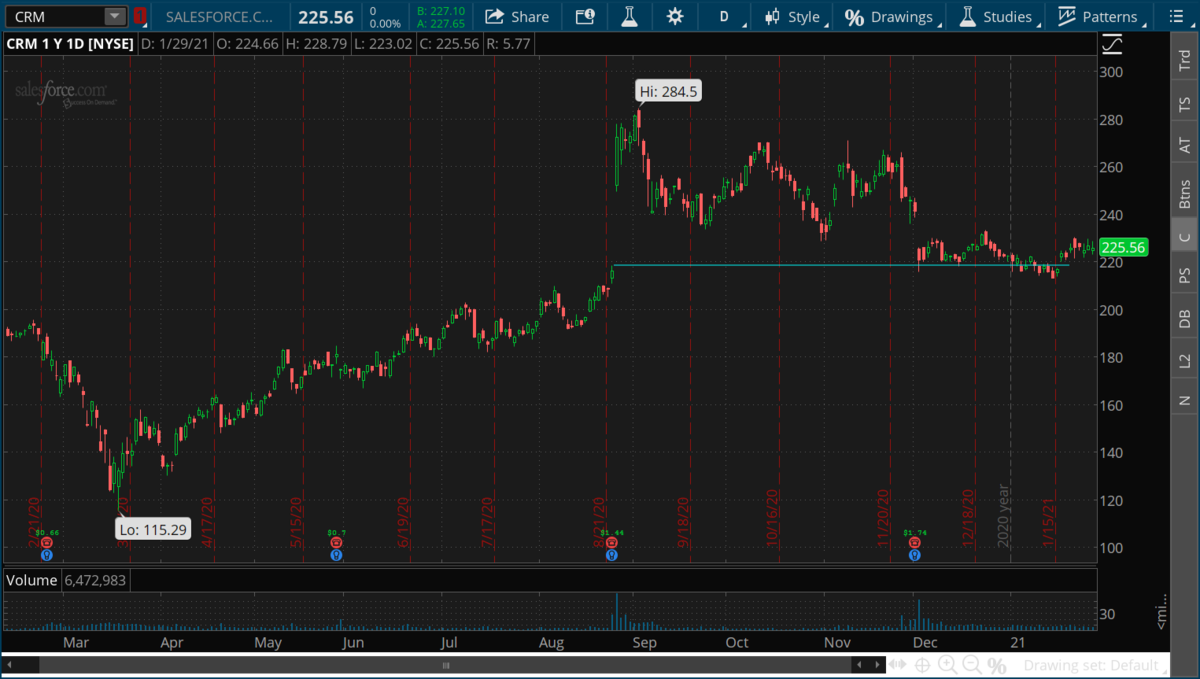Open the CRM symbol dropdown arrow
1200x679 pixels.
(114, 17)
